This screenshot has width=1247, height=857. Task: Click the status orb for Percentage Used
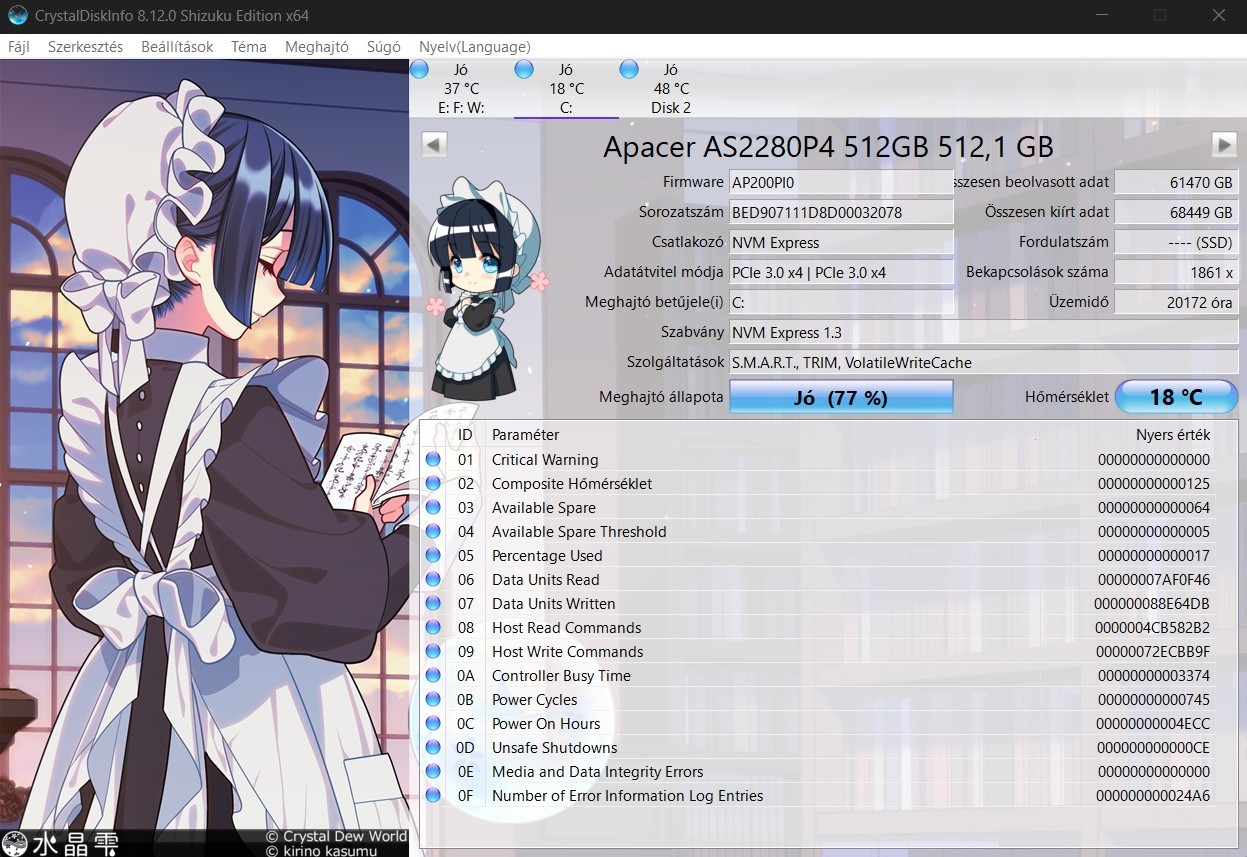click(433, 556)
